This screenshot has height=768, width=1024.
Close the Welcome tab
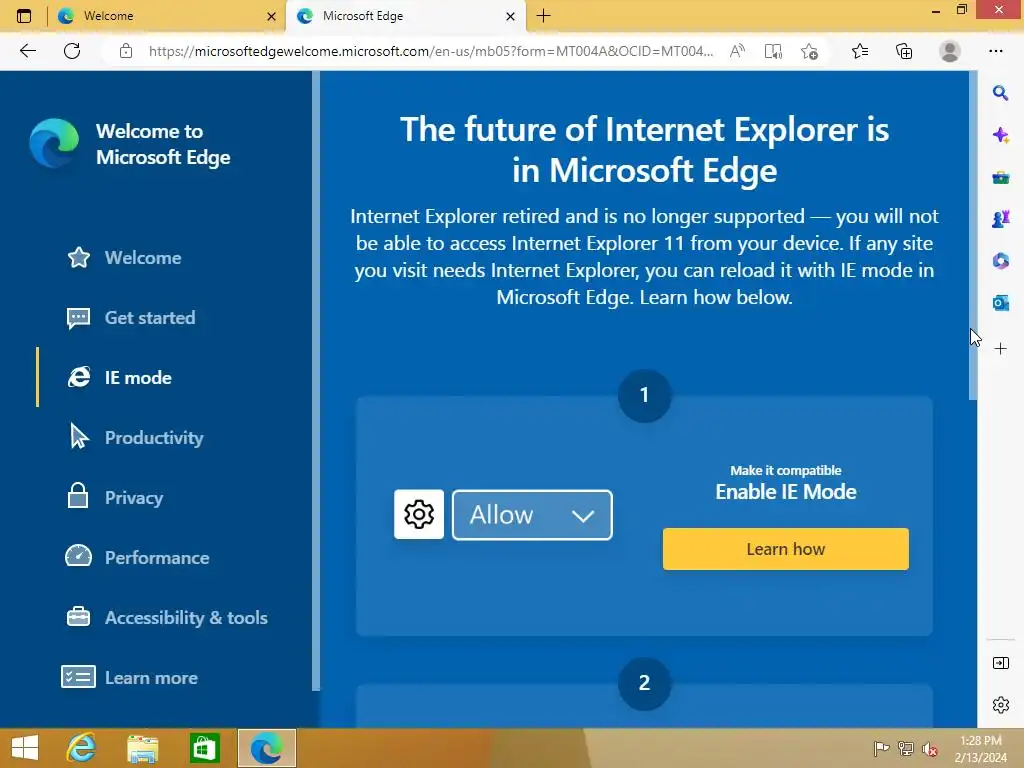272,16
